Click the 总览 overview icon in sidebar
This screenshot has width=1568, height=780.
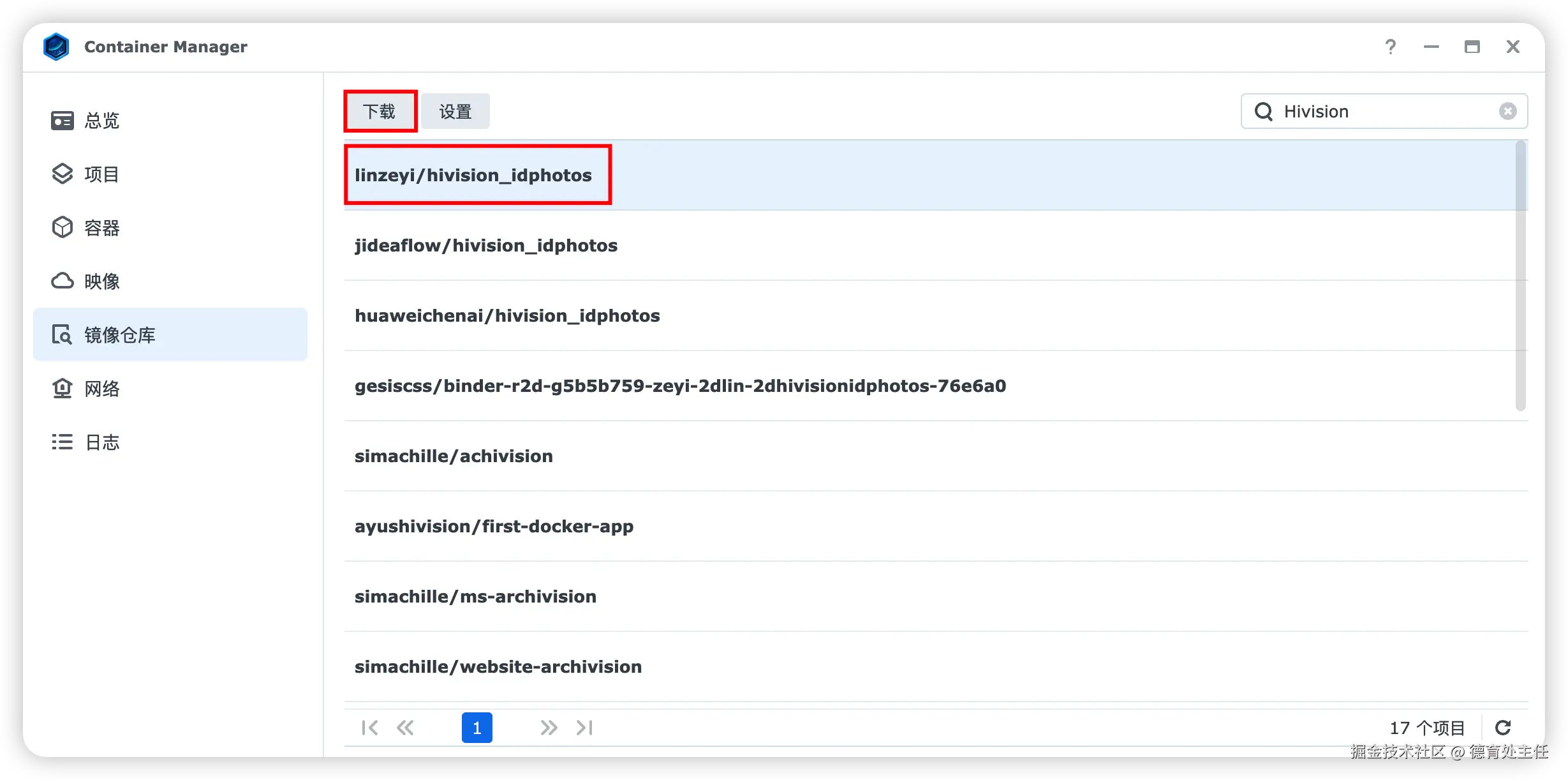pos(63,121)
